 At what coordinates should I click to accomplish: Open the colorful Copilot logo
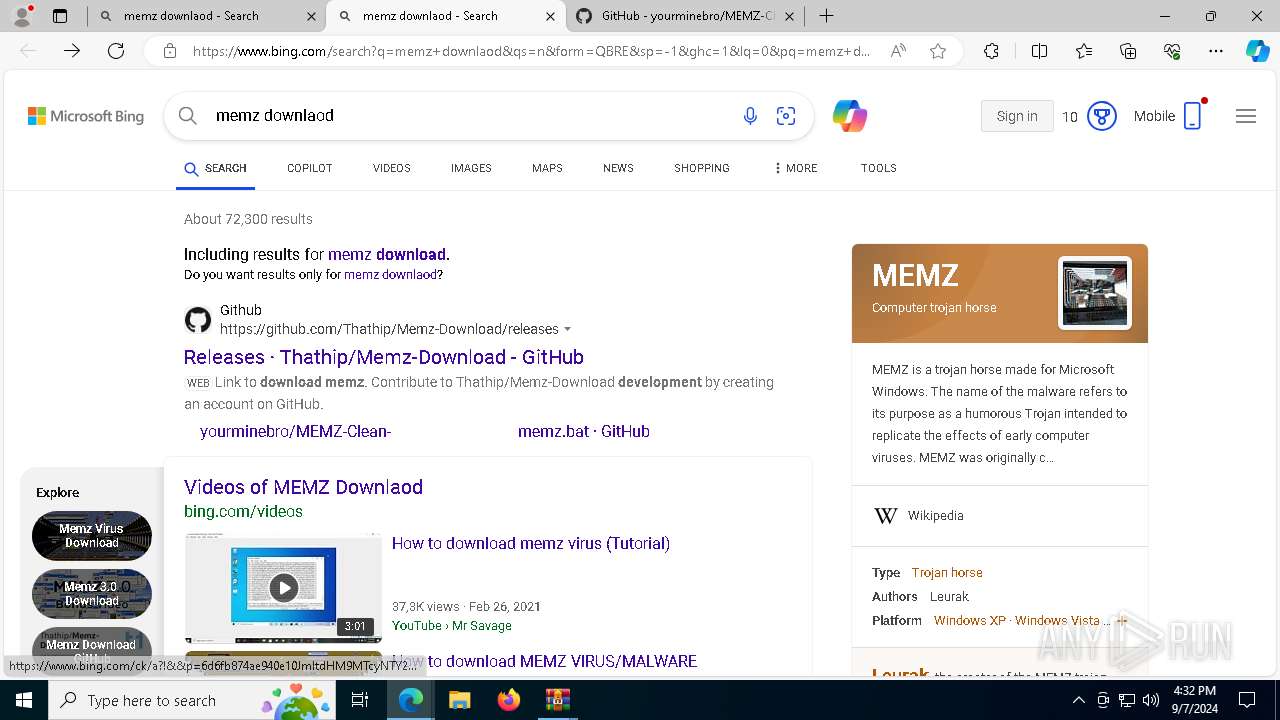click(x=850, y=116)
